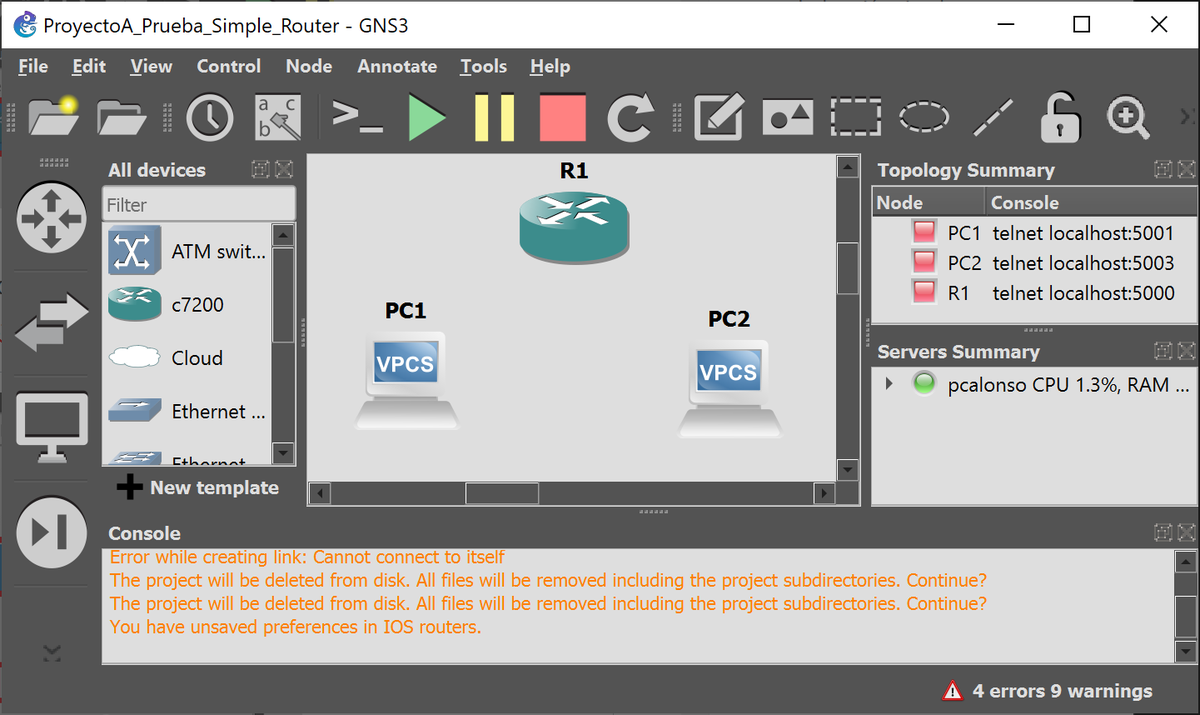Open the Tools menu
The height and width of the screenshot is (715, 1200).
(484, 66)
